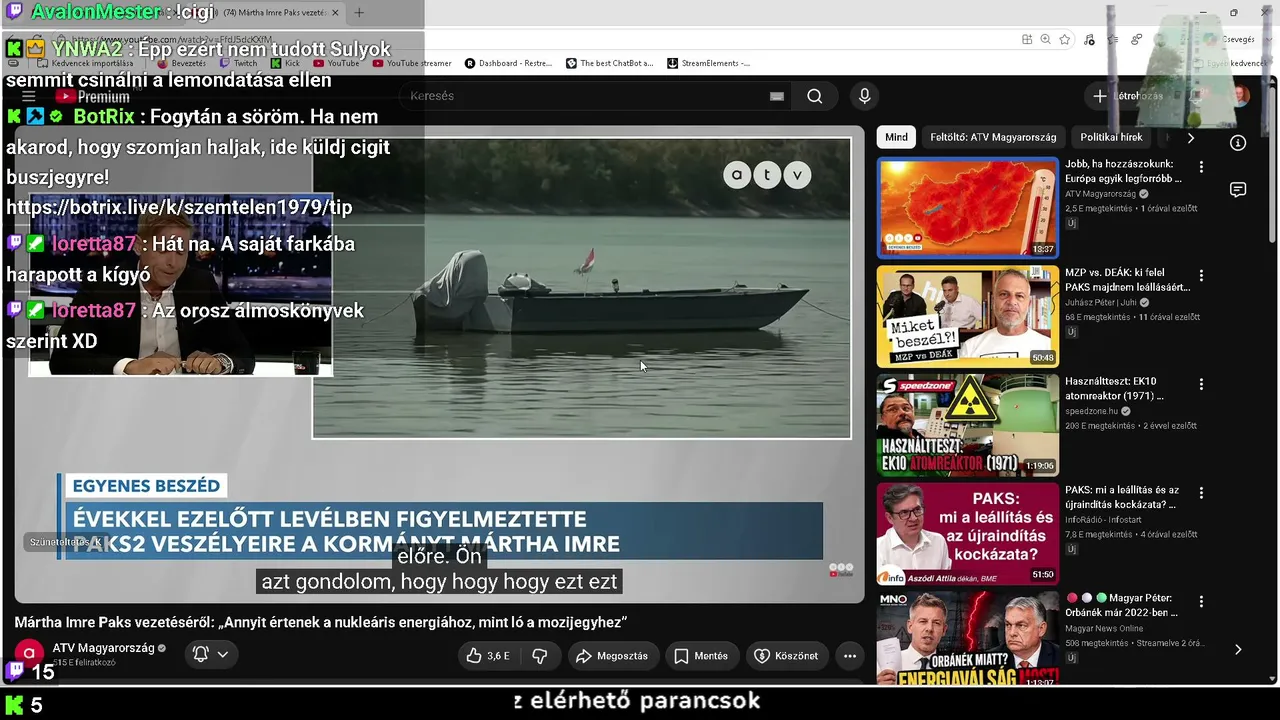
Task: Open options for 'PAKS: mi a leállítás' video
Action: point(1201,493)
